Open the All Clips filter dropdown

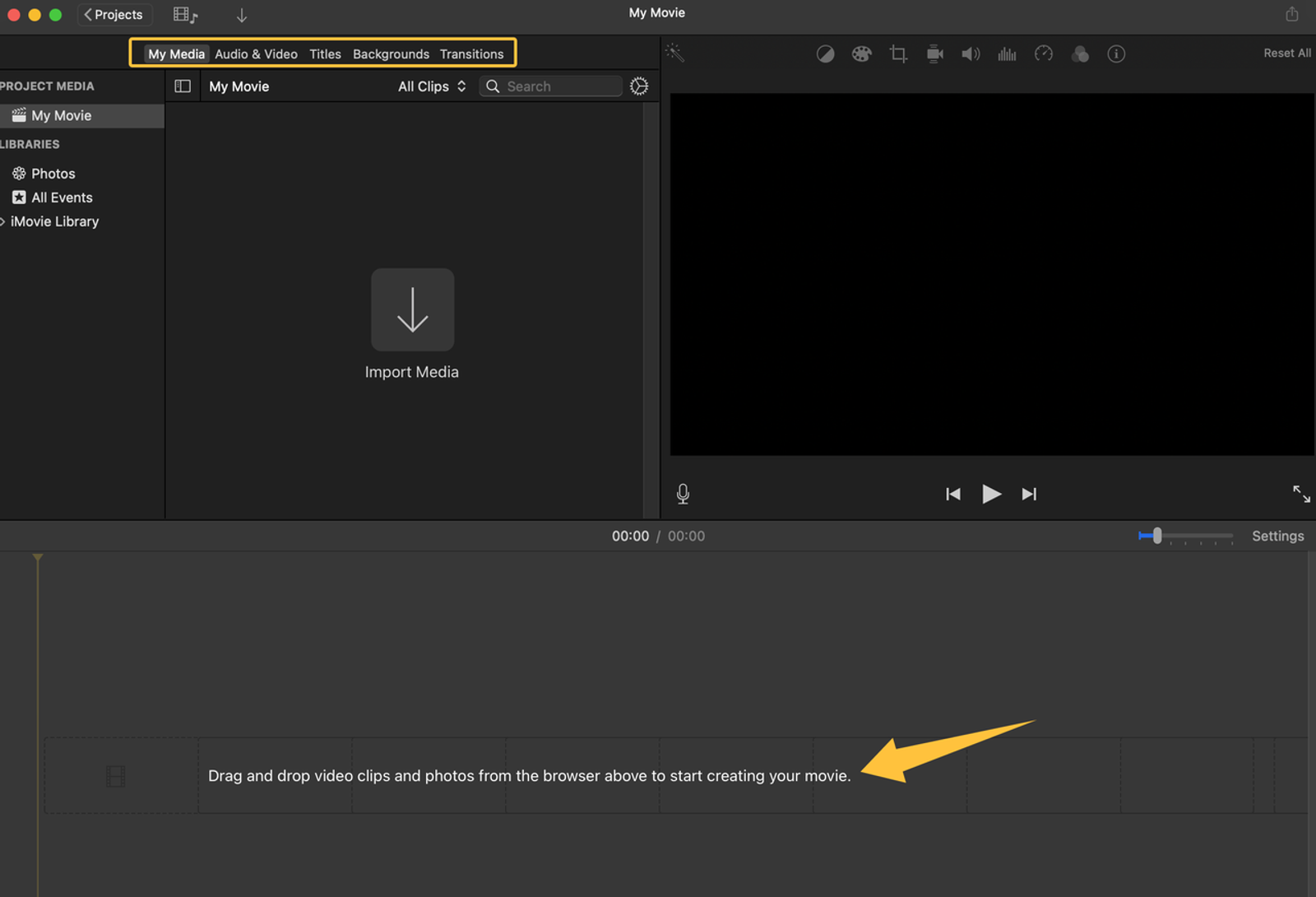[x=432, y=86]
